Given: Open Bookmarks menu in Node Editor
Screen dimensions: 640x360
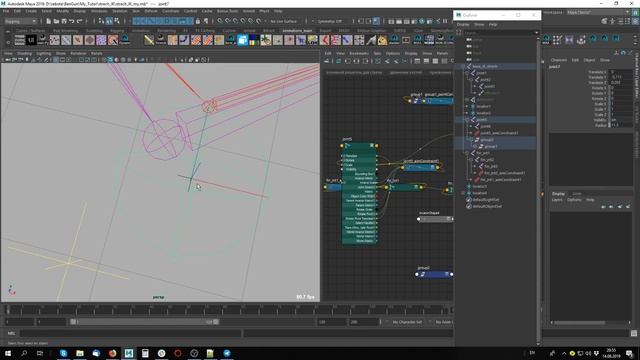Looking at the screenshot, I should (359, 53).
